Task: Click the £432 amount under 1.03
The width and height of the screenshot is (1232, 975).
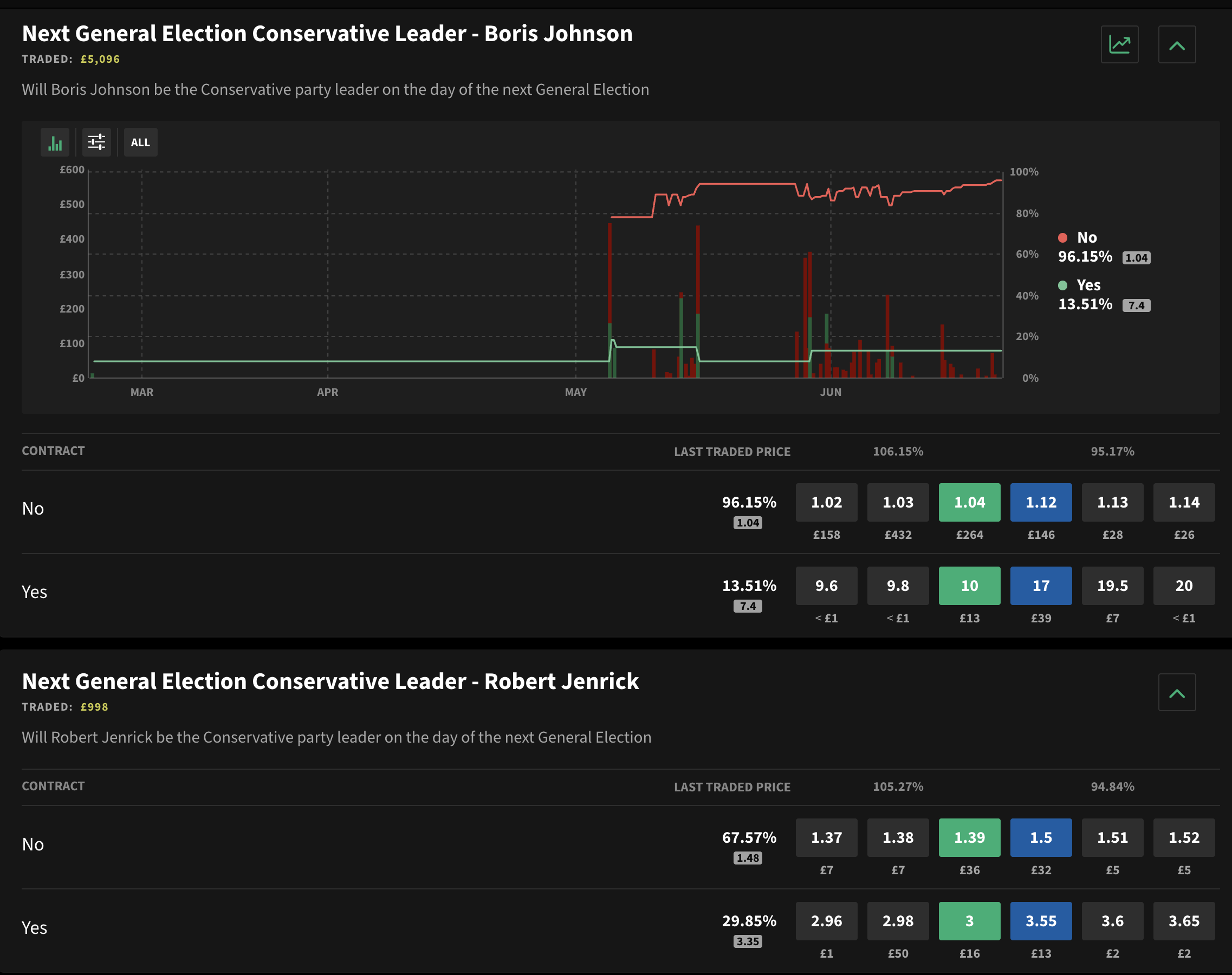Action: point(898,535)
